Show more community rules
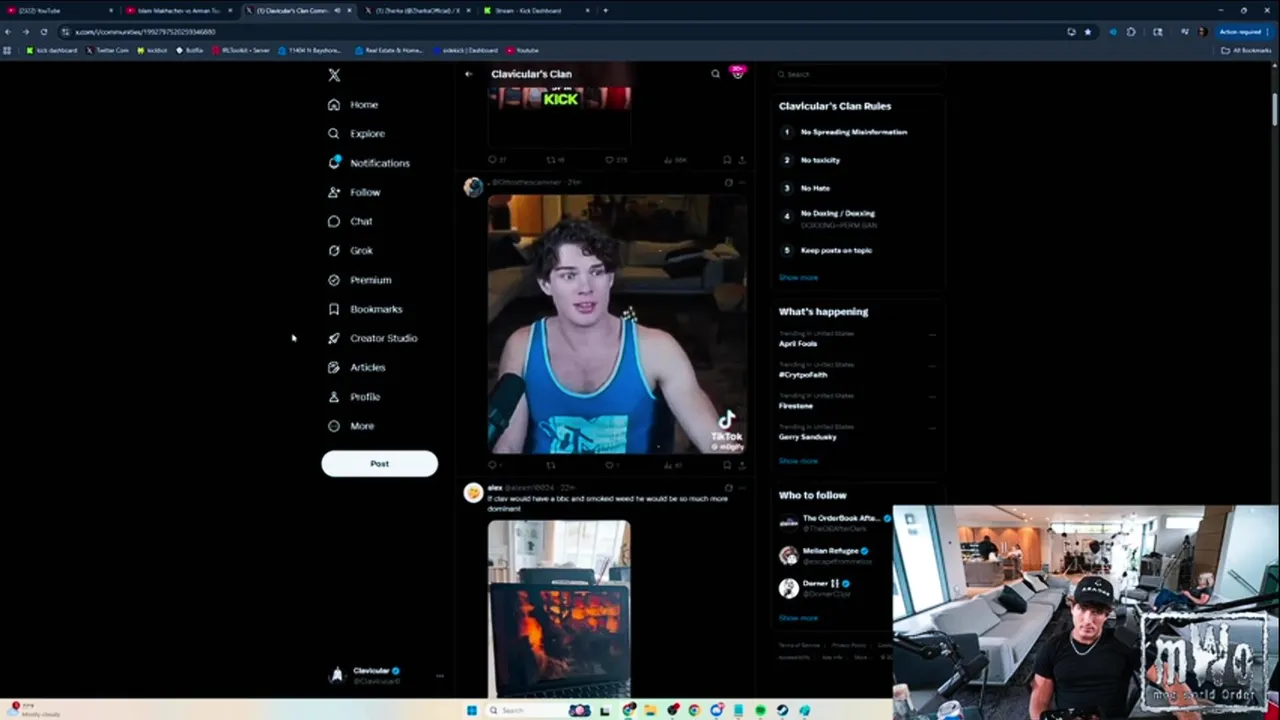Screen dimensions: 1280x720 (x=798, y=277)
